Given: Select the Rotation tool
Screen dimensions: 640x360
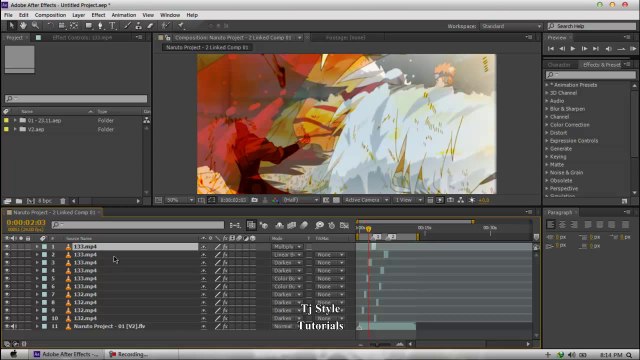Looking at the screenshot, I should coord(50,26).
